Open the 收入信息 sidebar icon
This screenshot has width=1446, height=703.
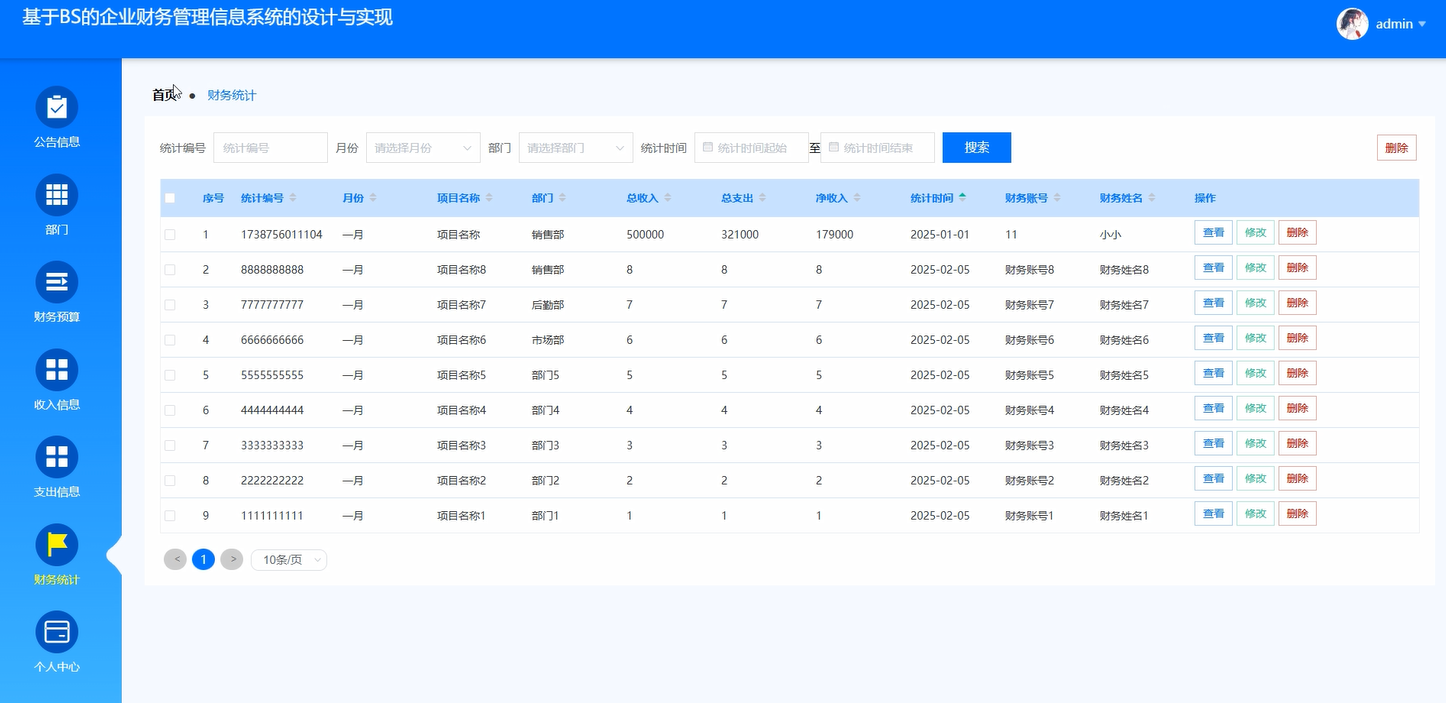click(x=57, y=370)
